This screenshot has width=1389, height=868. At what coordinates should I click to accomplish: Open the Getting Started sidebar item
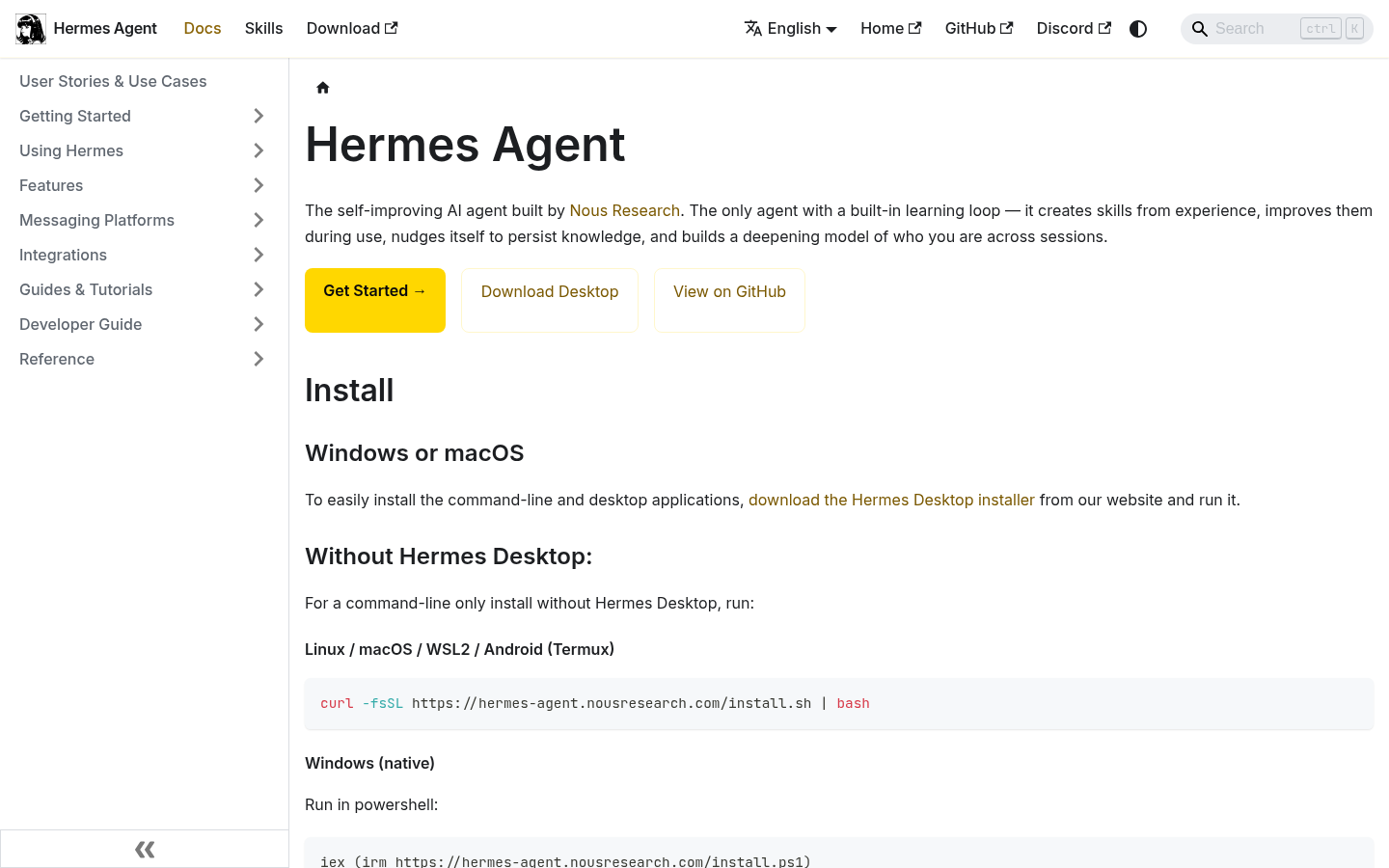75,116
